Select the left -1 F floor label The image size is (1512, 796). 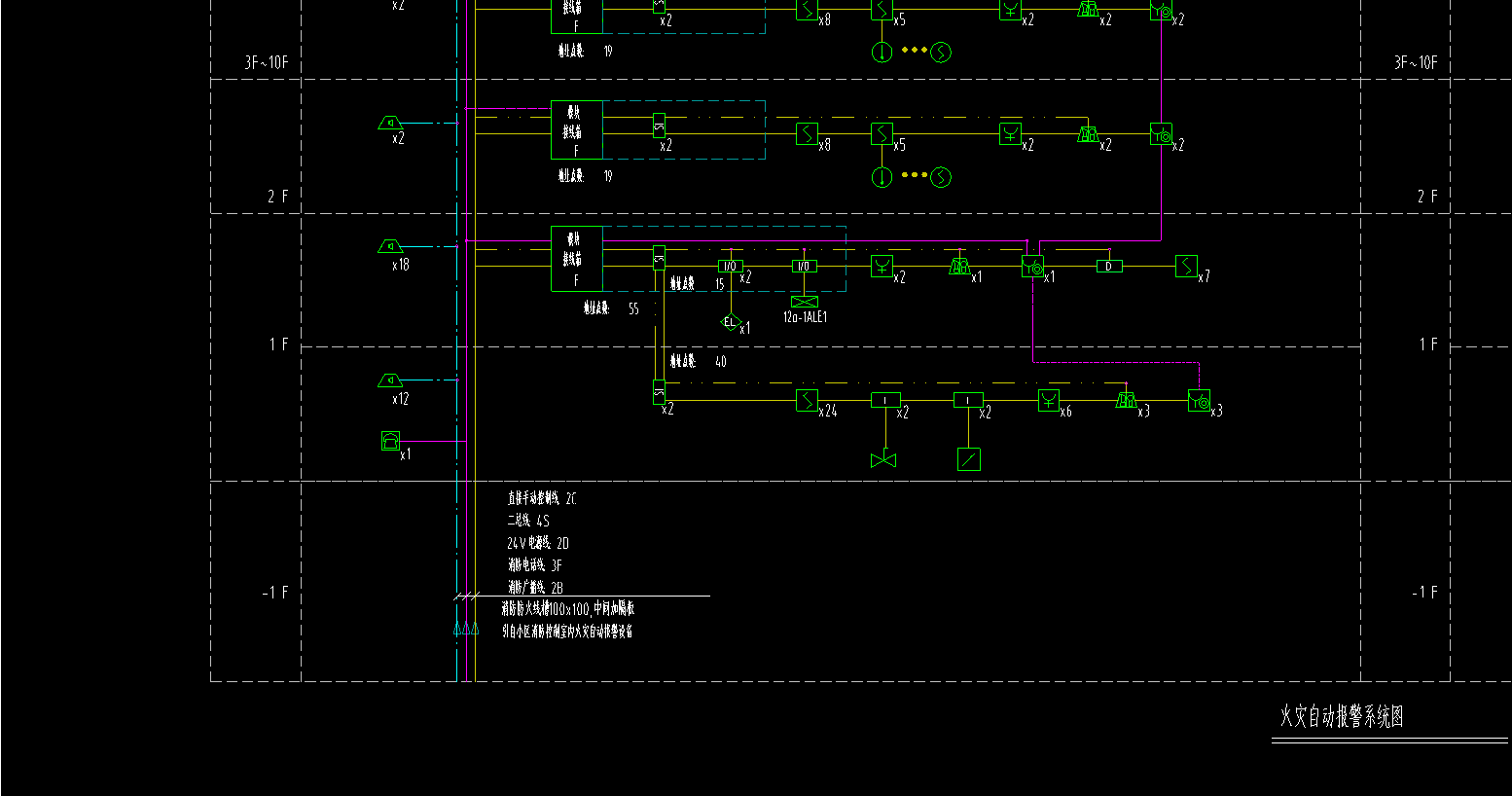275,593
